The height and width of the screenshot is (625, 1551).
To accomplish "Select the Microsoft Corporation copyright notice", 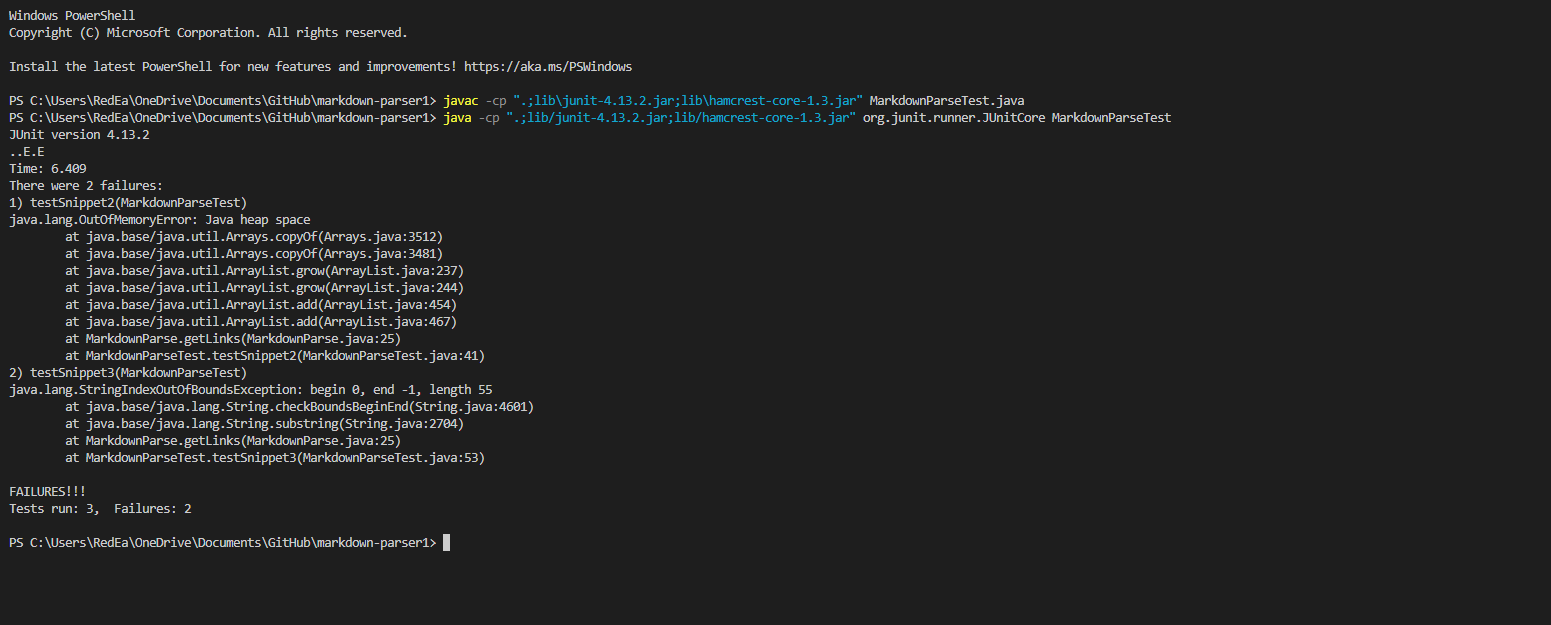I will (208, 32).
